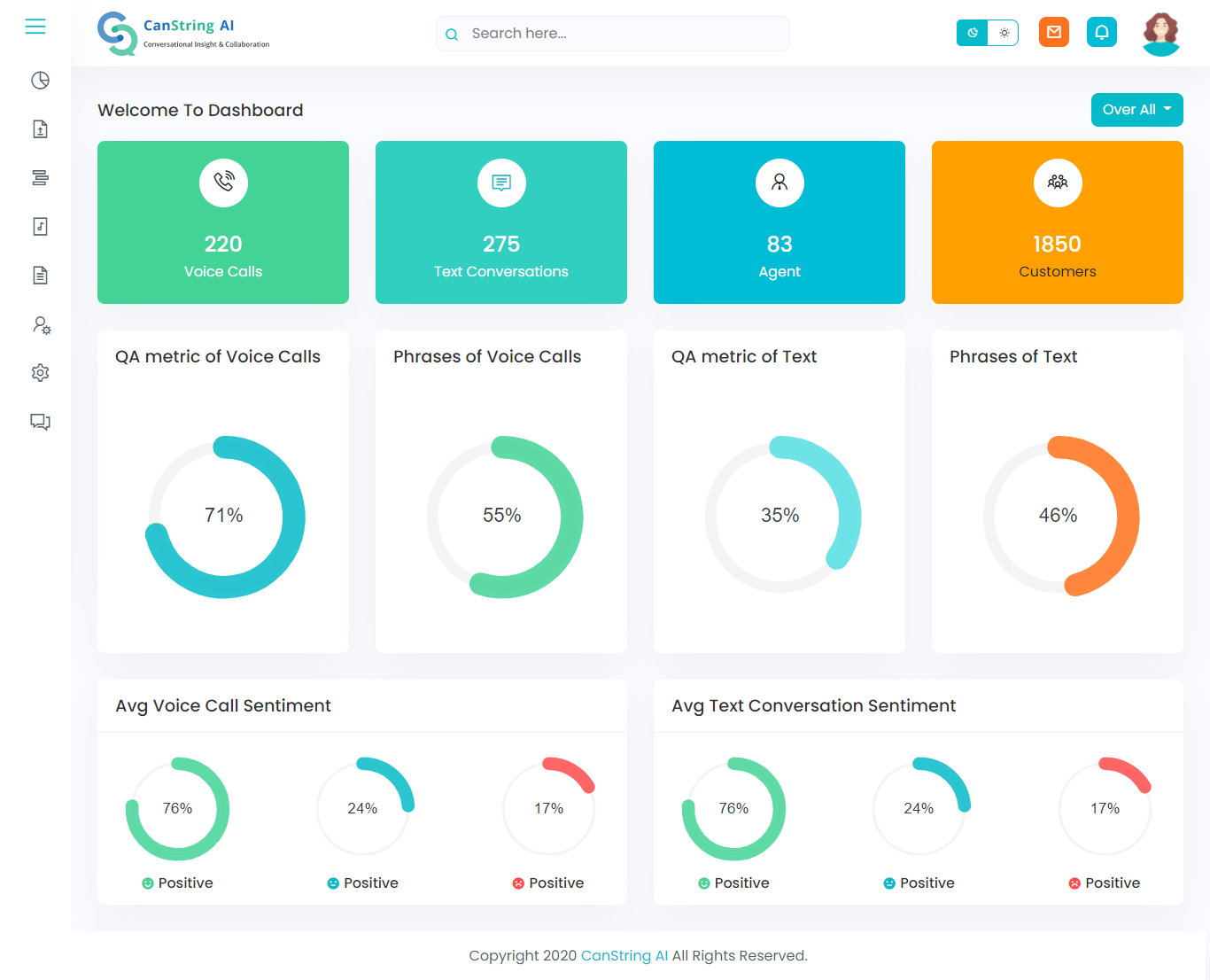This screenshot has width=1210, height=980.
Task: Switch to light mode with sun toggle
Action: (x=1004, y=33)
